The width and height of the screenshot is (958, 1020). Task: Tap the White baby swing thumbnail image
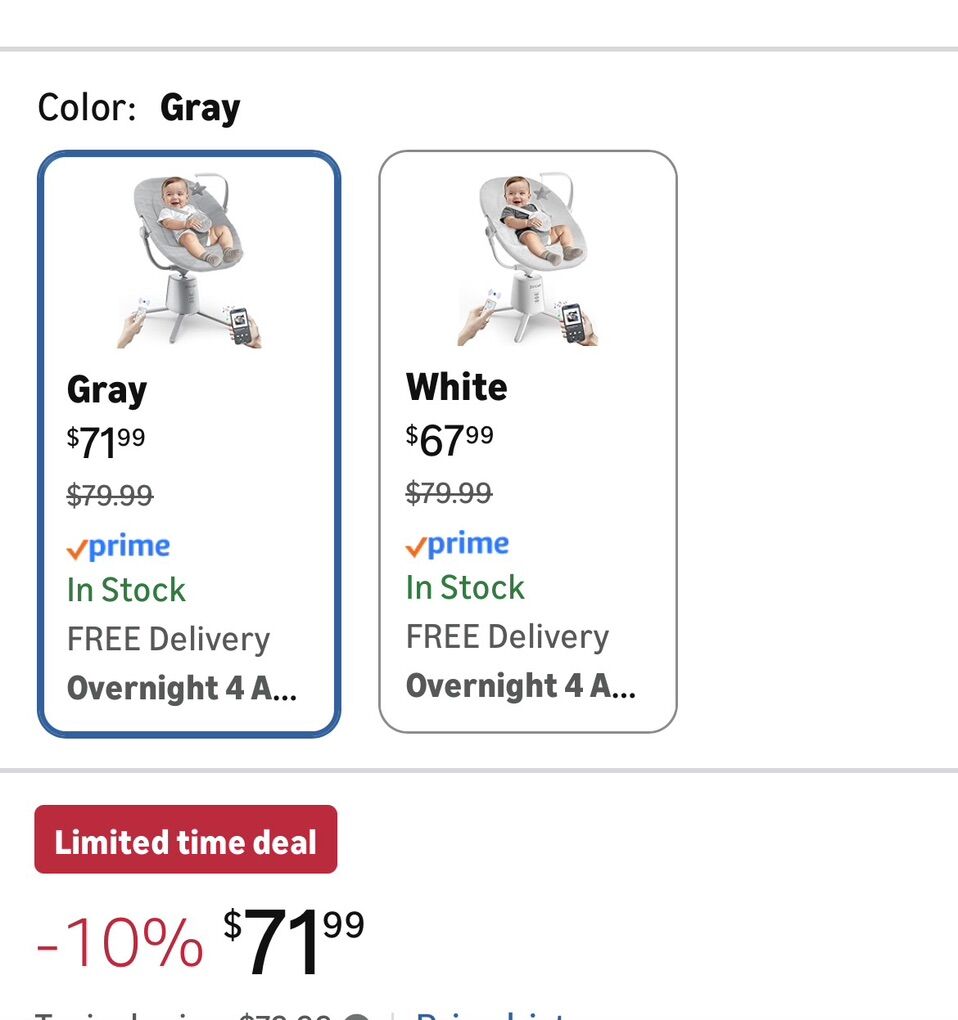pos(527,260)
